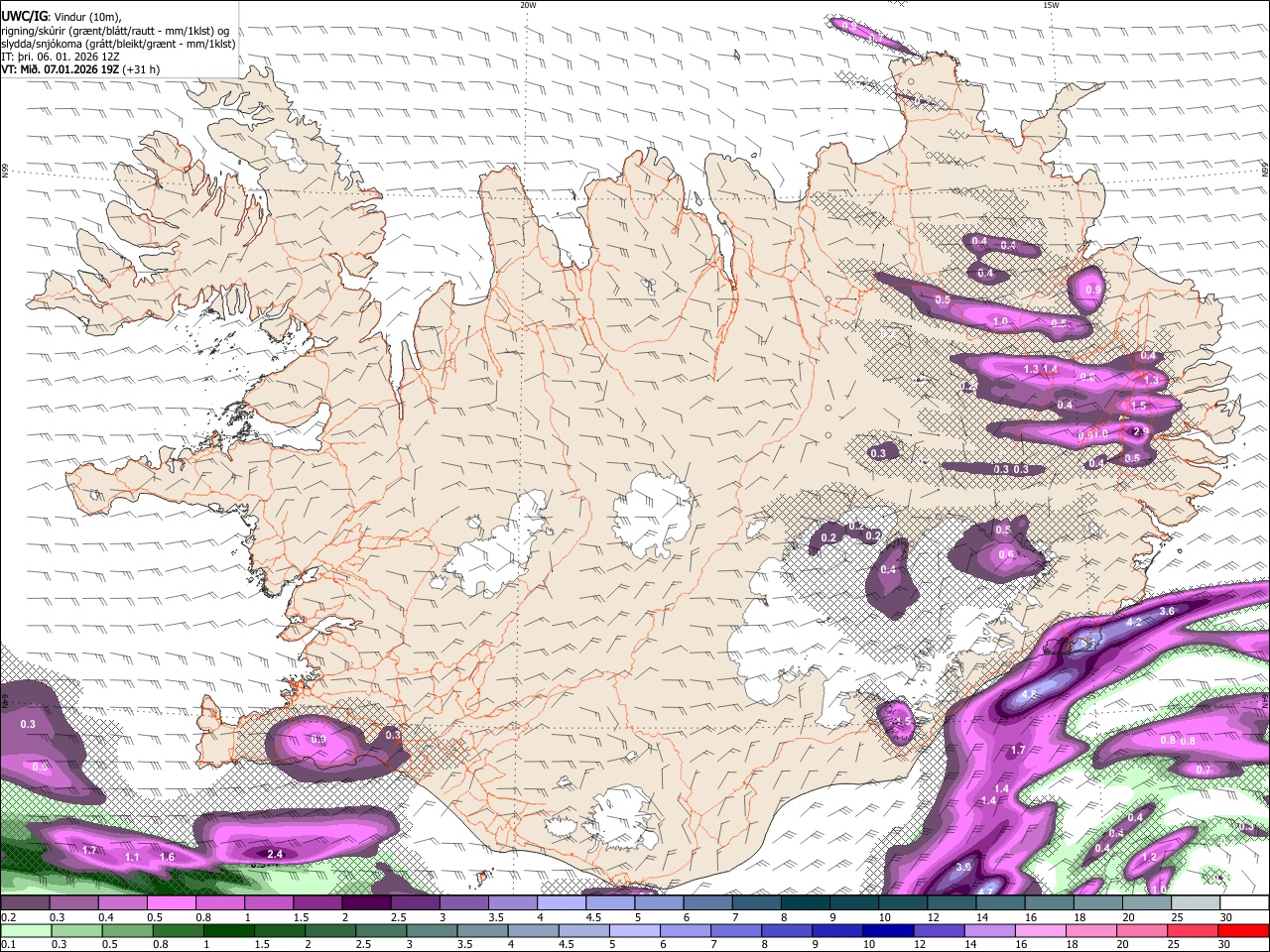
Task: Click the 'IT: þri. 06. 01. 2026 12Z' line
Action: 61,57
